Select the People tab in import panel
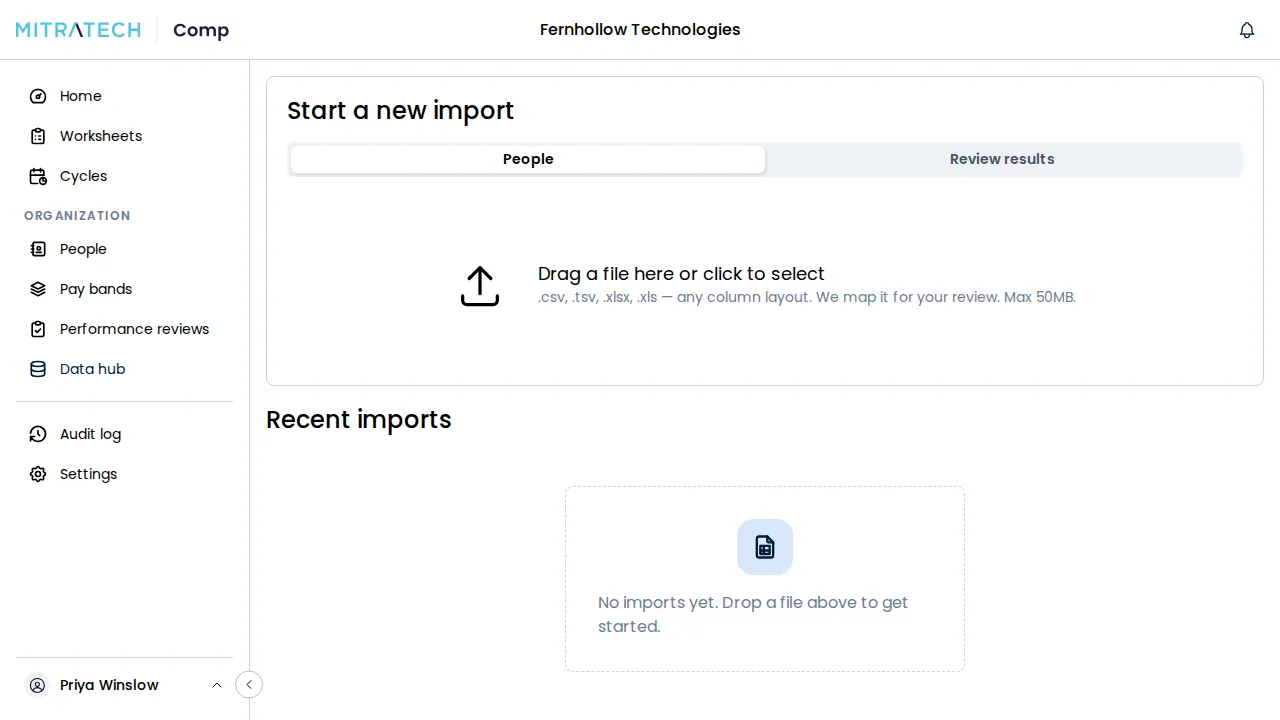The width and height of the screenshot is (1280, 720). tap(528, 159)
